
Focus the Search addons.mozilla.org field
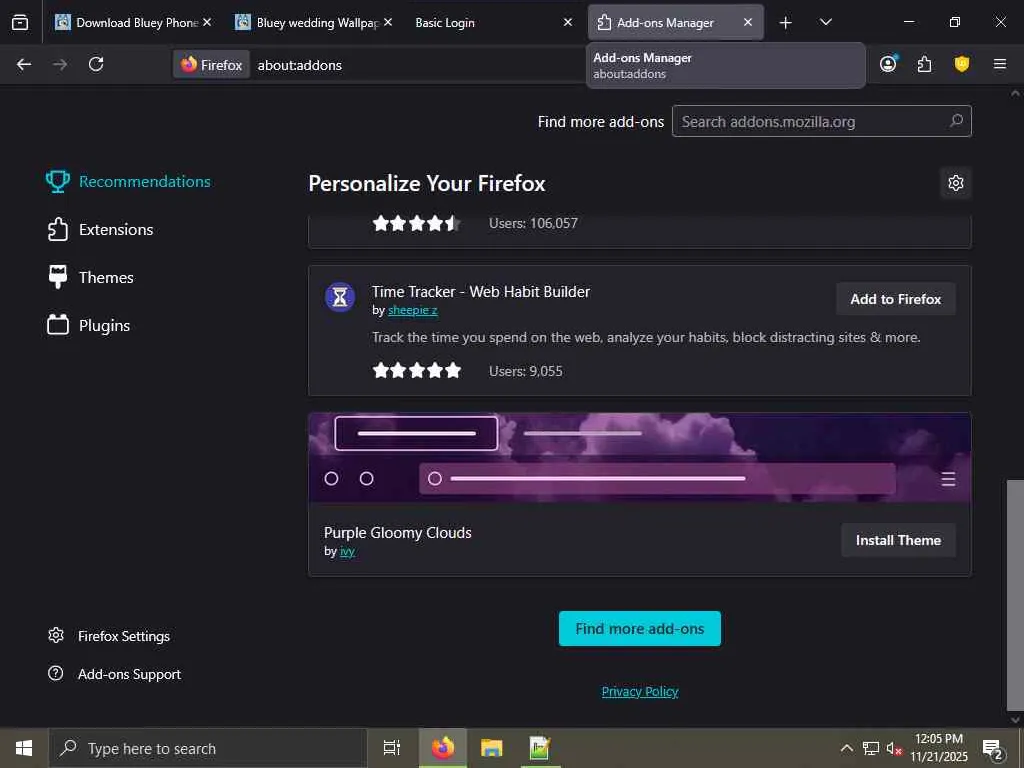click(822, 121)
